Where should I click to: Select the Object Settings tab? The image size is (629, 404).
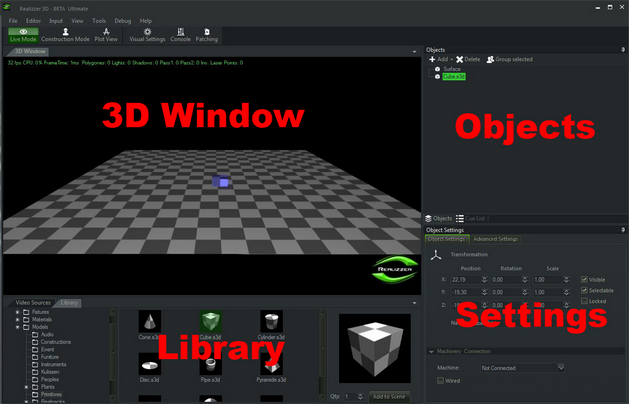[x=446, y=239]
